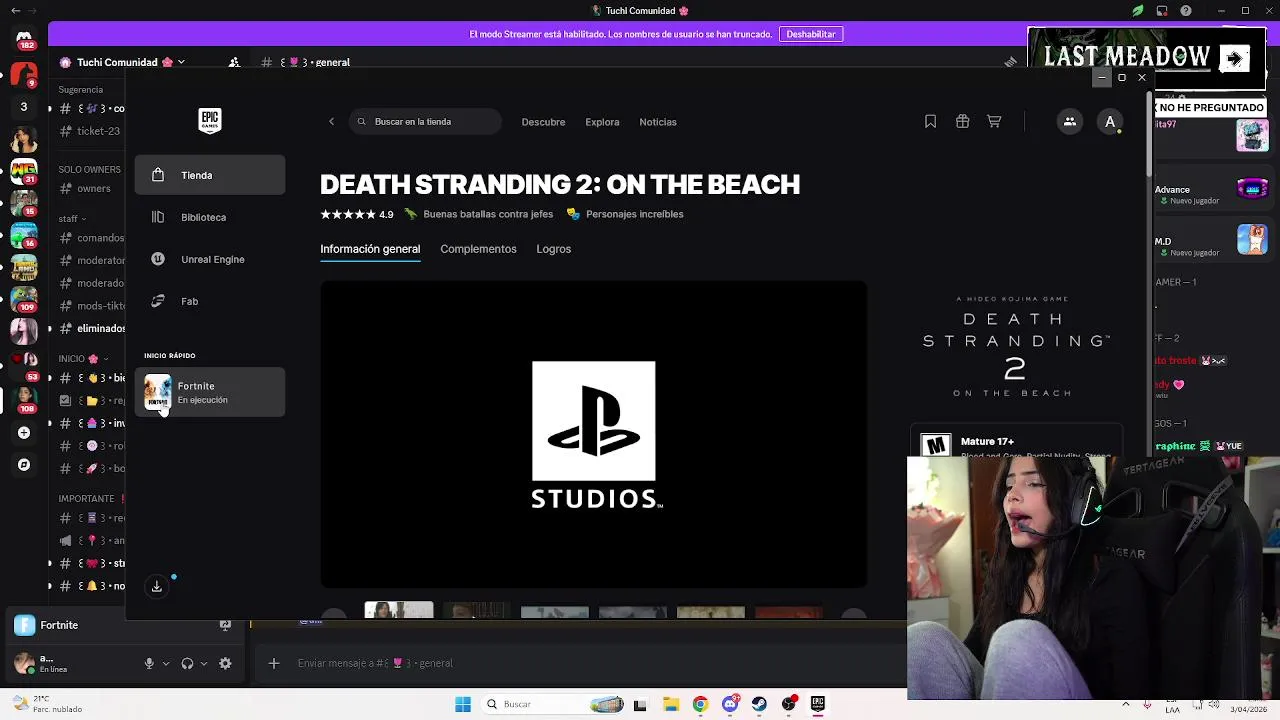Open the Descubre store page

543,122
